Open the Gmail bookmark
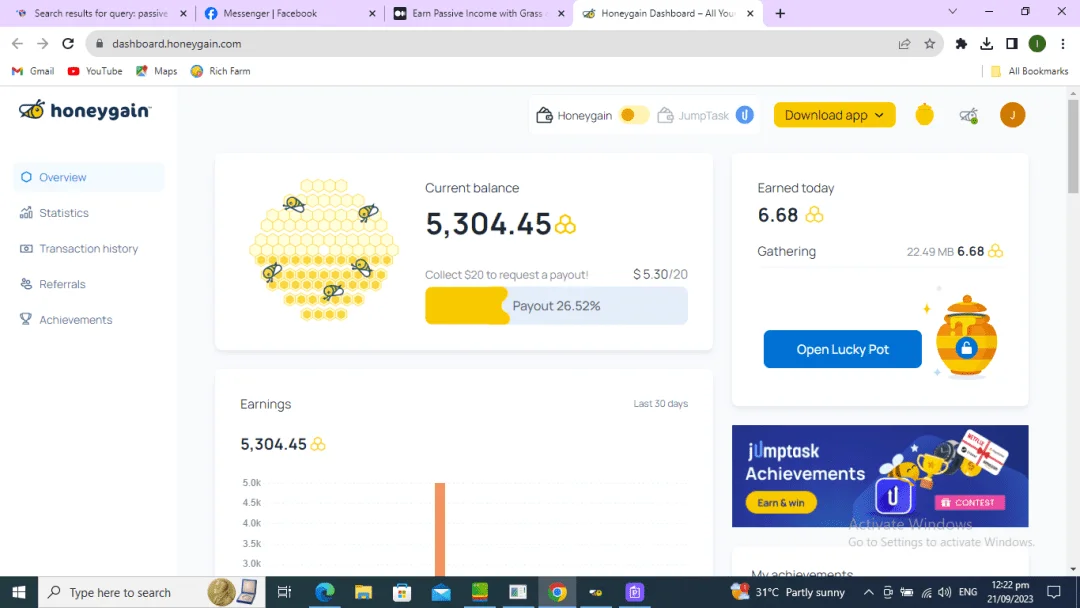 (x=33, y=71)
